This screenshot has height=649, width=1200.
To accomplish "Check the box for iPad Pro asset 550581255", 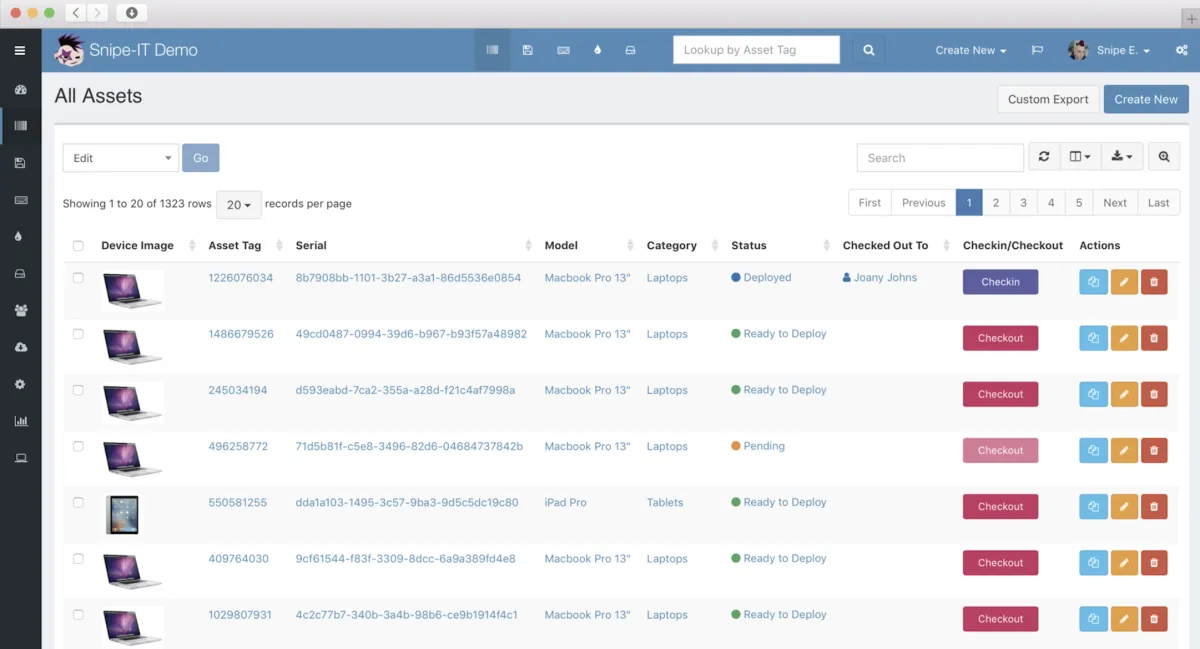I will (x=78, y=502).
